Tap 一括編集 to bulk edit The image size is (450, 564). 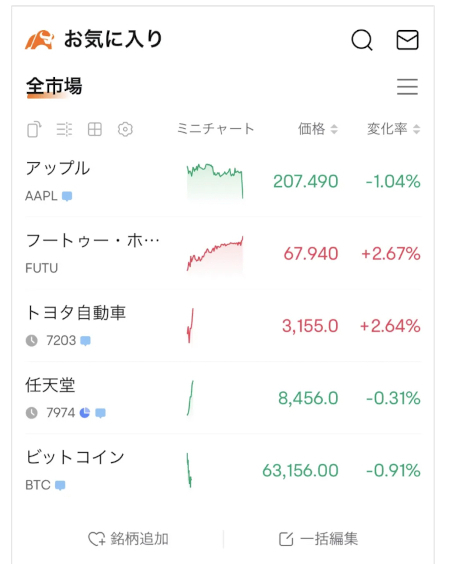tap(318, 539)
